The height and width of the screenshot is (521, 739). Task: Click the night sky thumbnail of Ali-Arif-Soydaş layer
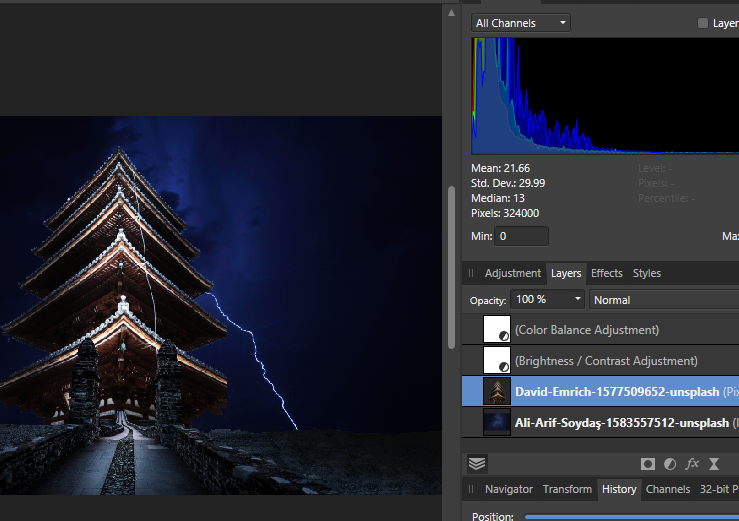point(497,422)
